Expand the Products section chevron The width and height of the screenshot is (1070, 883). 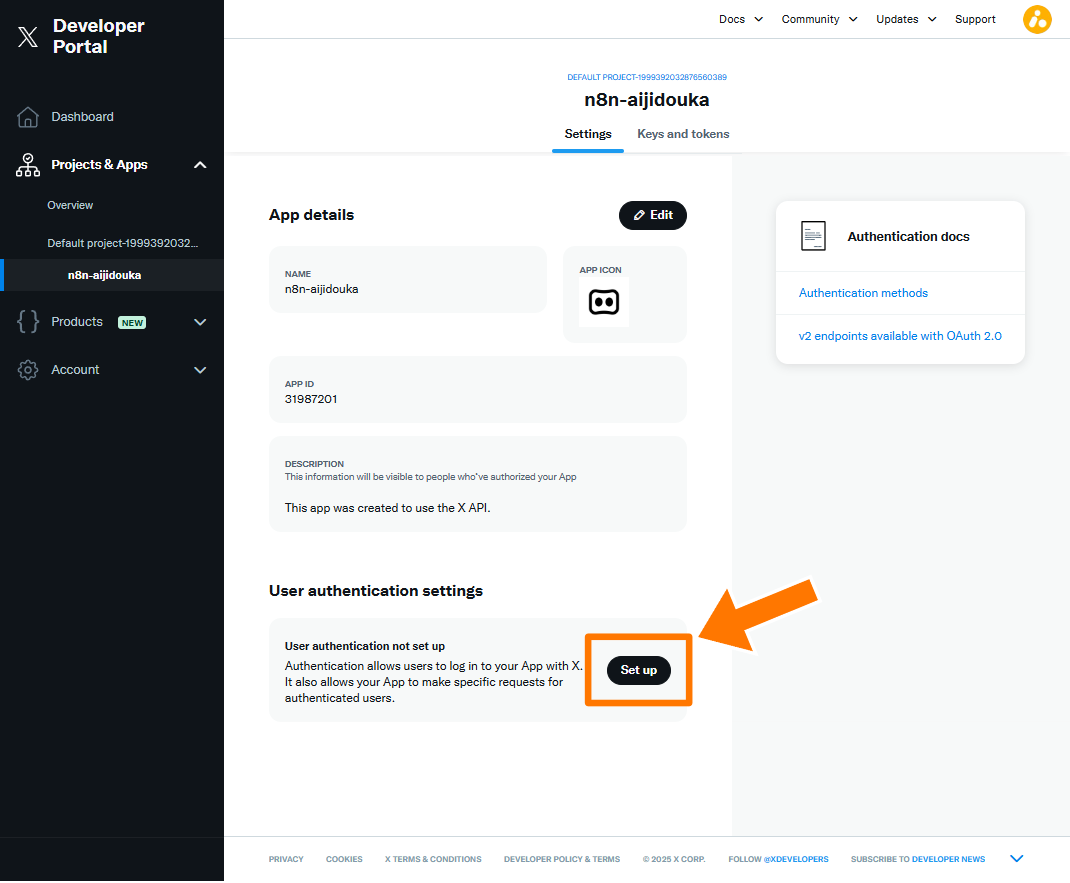coord(200,322)
